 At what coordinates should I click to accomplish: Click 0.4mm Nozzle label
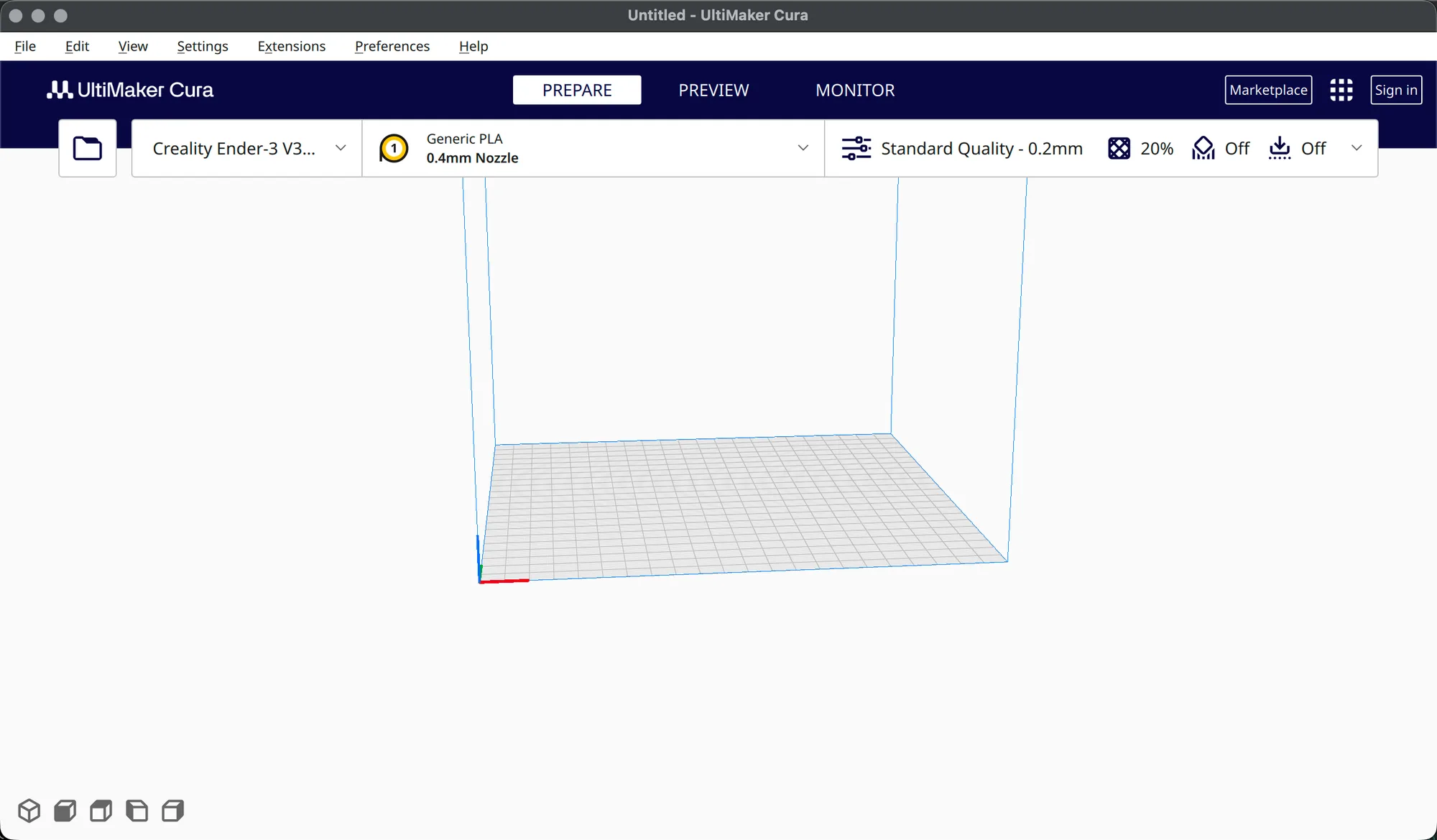point(472,158)
